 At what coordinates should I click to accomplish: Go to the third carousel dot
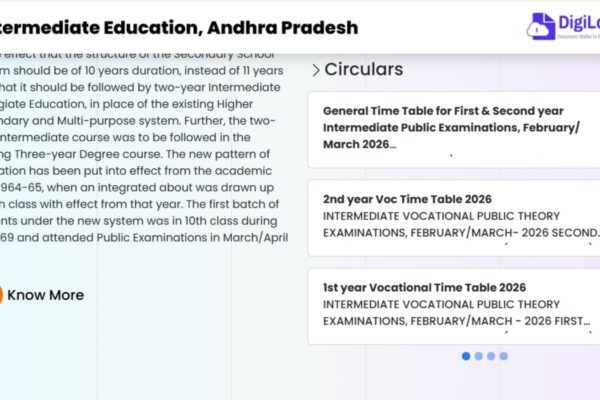click(x=491, y=356)
